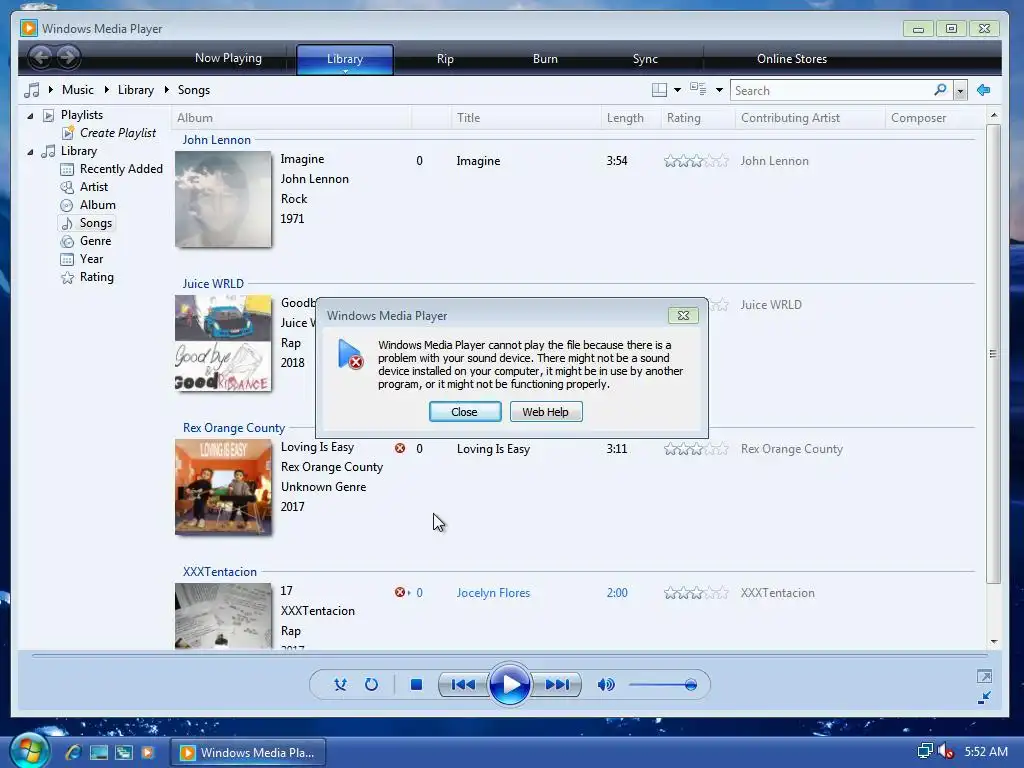Viewport: 1024px width, 768px height.
Task: Click Web Help in error dialog
Action: pyautogui.click(x=545, y=412)
